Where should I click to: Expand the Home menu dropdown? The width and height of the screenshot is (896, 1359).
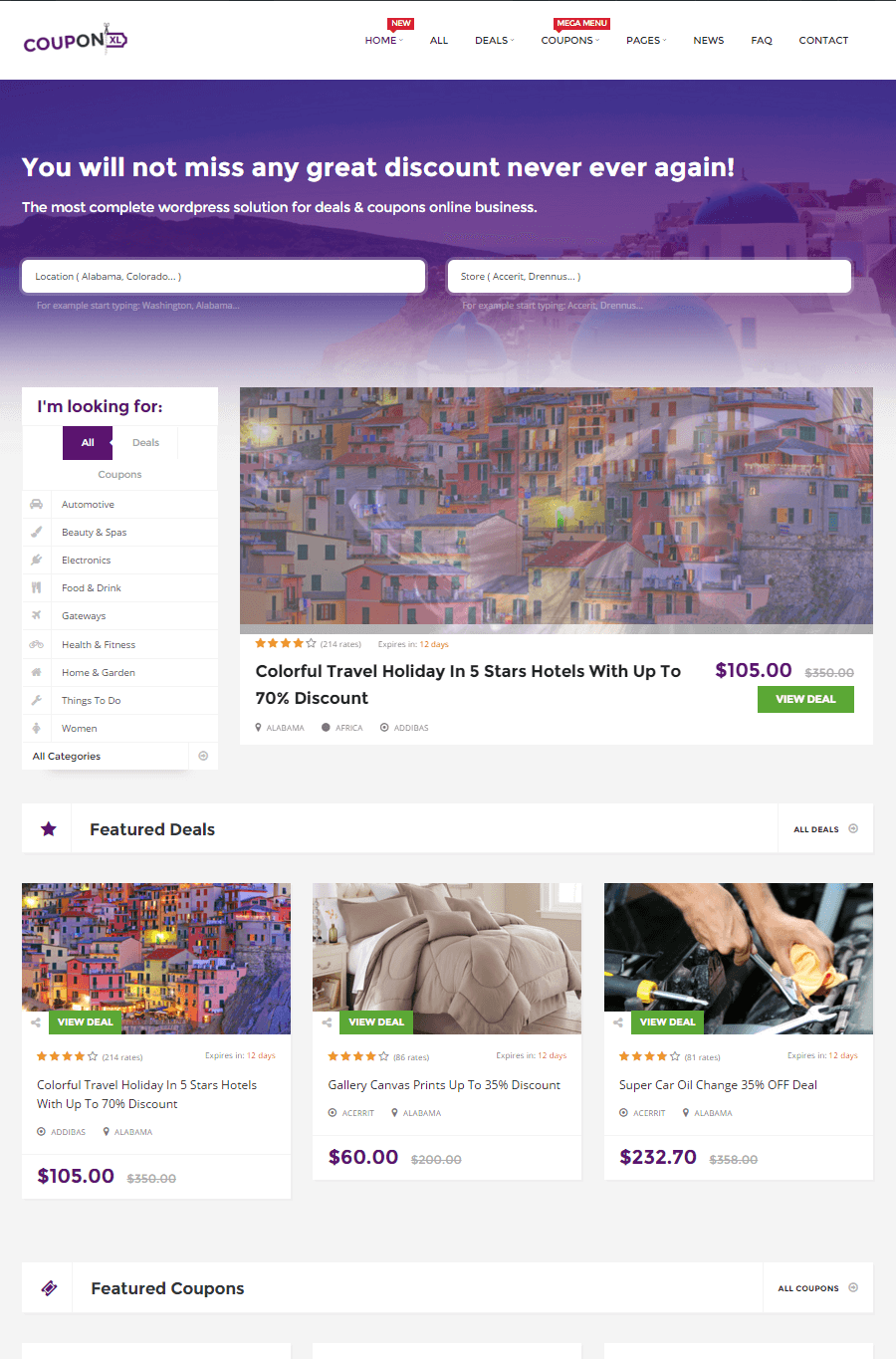pyautogui.click(x=383, y=40)
